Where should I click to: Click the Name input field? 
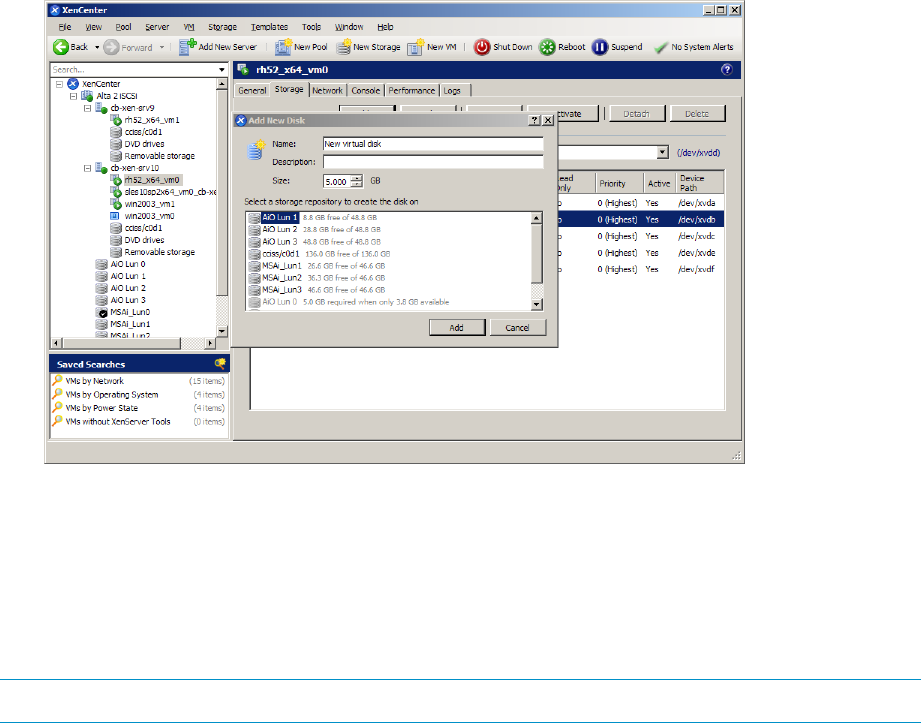(433, 144)
